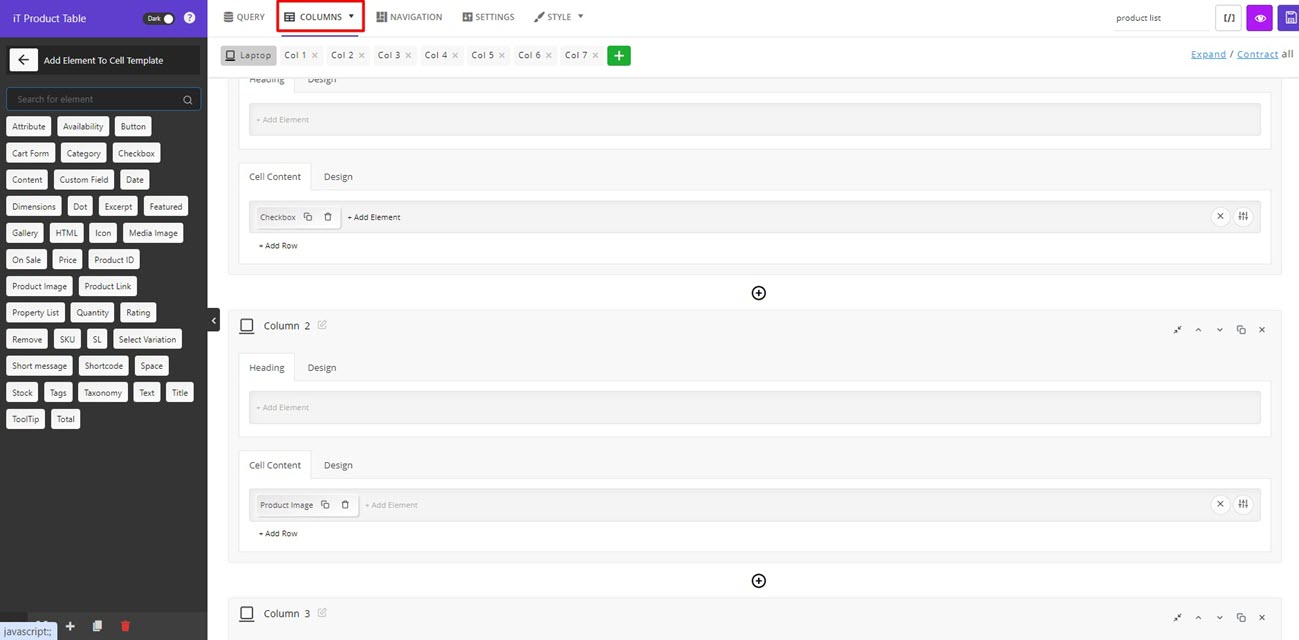Open the SETTINGS menu
Viewport: 1299px width, 640px height.
[x=488, y=17]
